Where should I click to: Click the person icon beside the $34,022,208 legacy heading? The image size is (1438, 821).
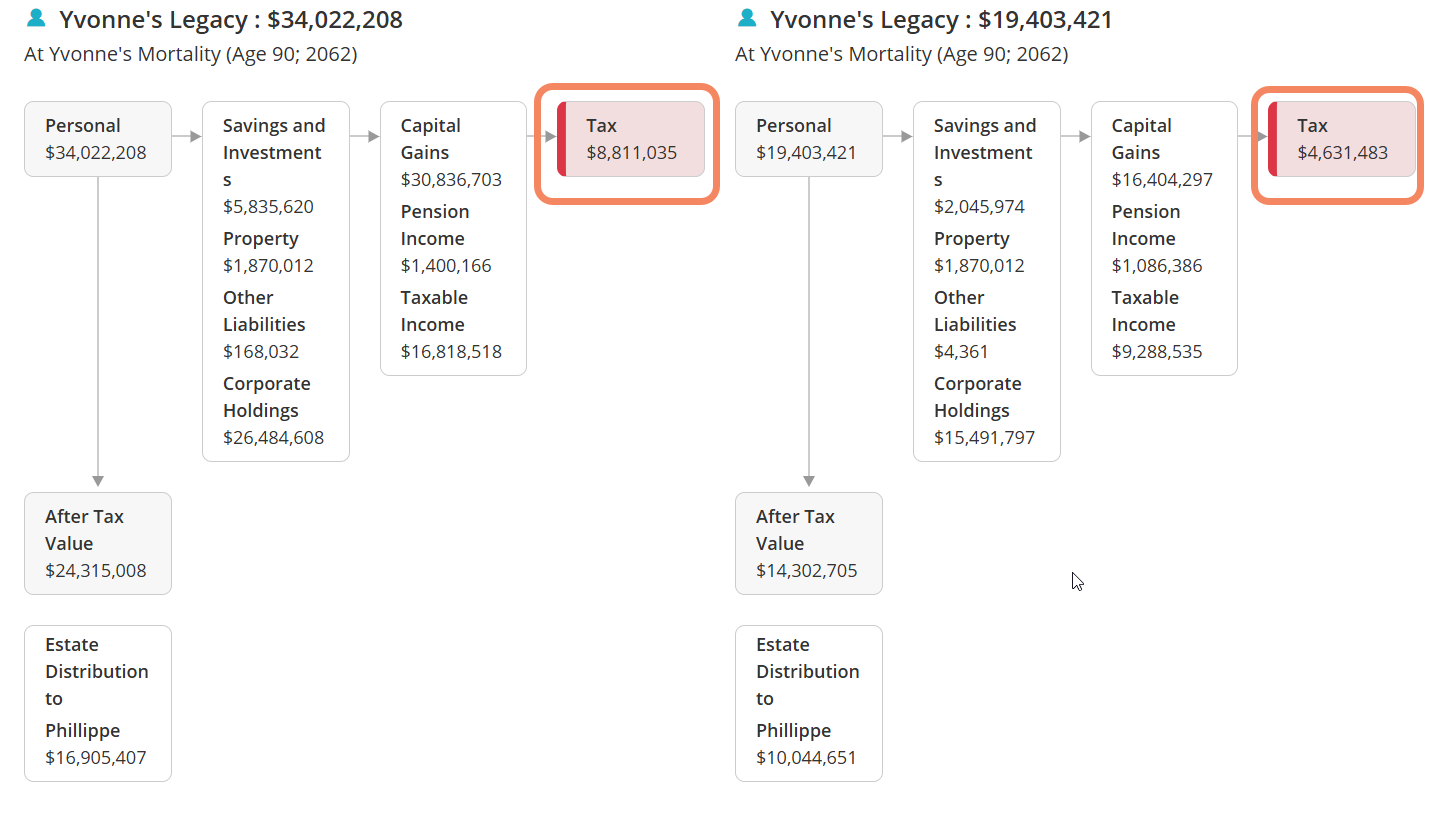(x=36, y=18)
